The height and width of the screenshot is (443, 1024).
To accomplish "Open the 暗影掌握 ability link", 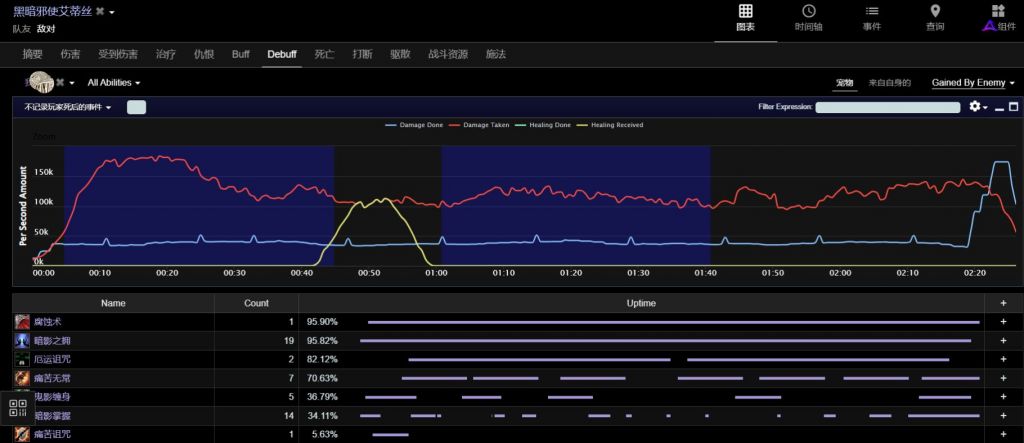I will pos(52,415).
